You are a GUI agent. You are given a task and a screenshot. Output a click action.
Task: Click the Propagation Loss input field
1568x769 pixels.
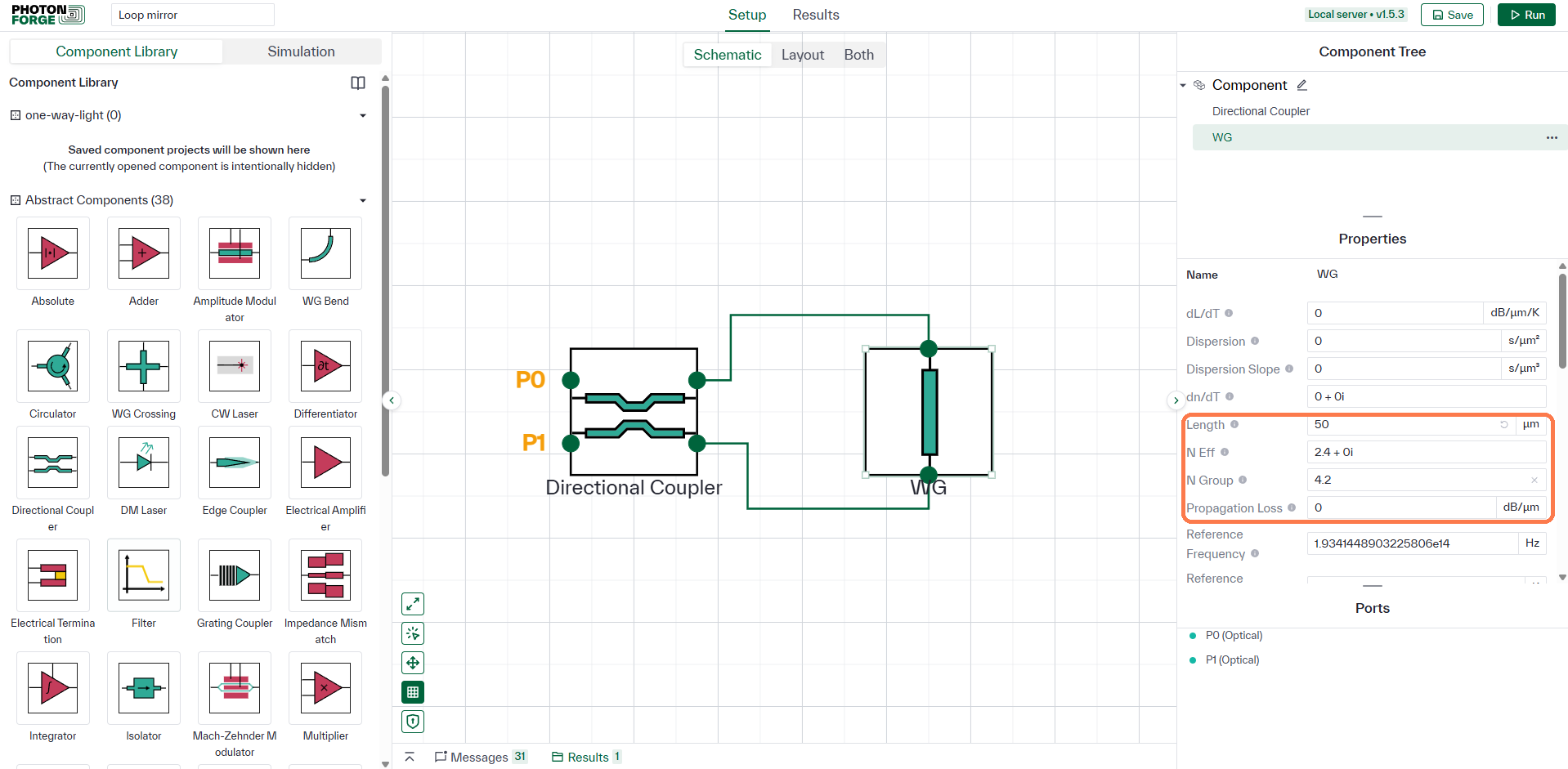pos(1401,507)
